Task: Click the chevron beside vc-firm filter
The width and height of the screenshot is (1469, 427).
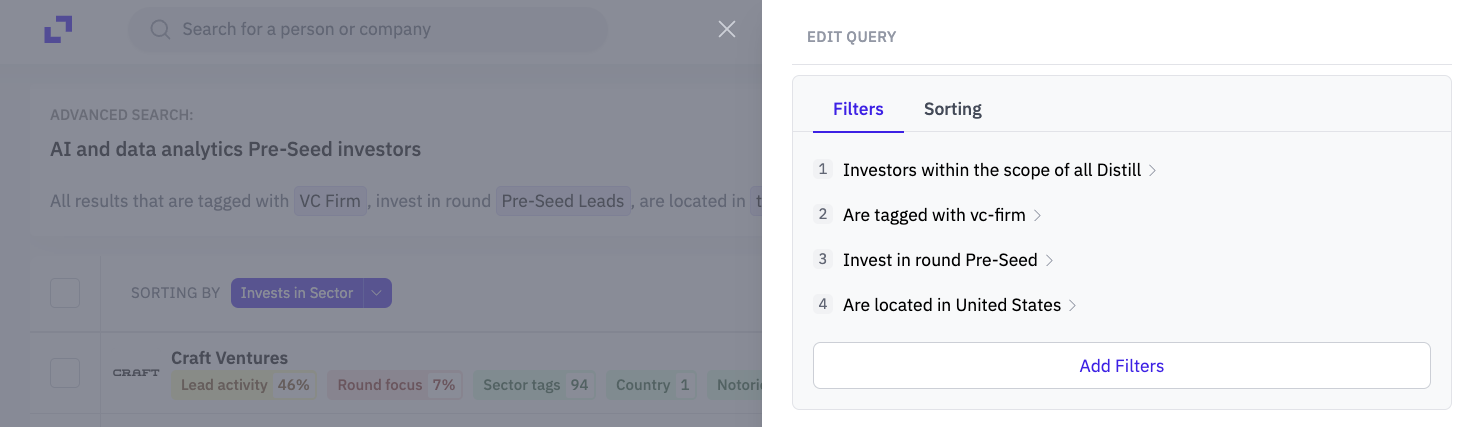Action: (1037, 216)
